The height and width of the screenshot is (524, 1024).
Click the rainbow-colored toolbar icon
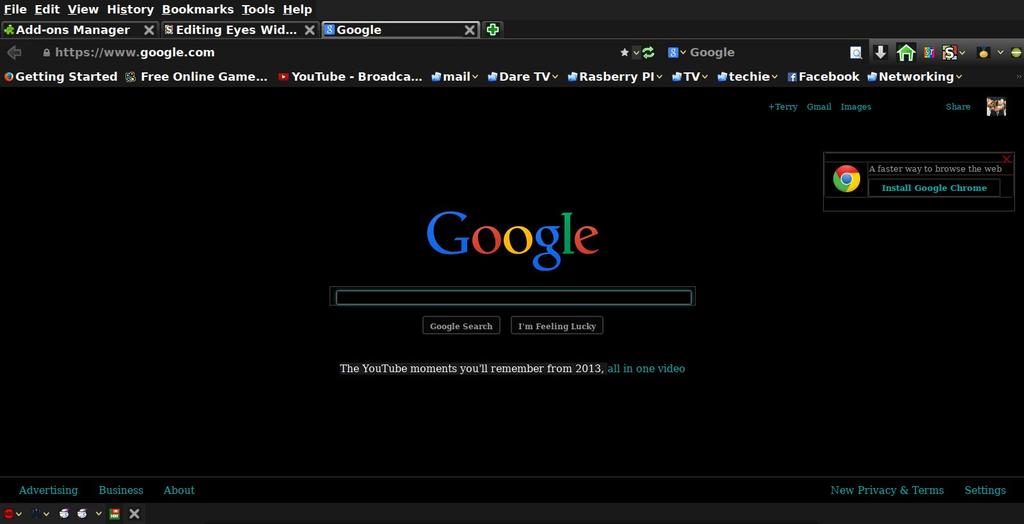coord(929,52)
